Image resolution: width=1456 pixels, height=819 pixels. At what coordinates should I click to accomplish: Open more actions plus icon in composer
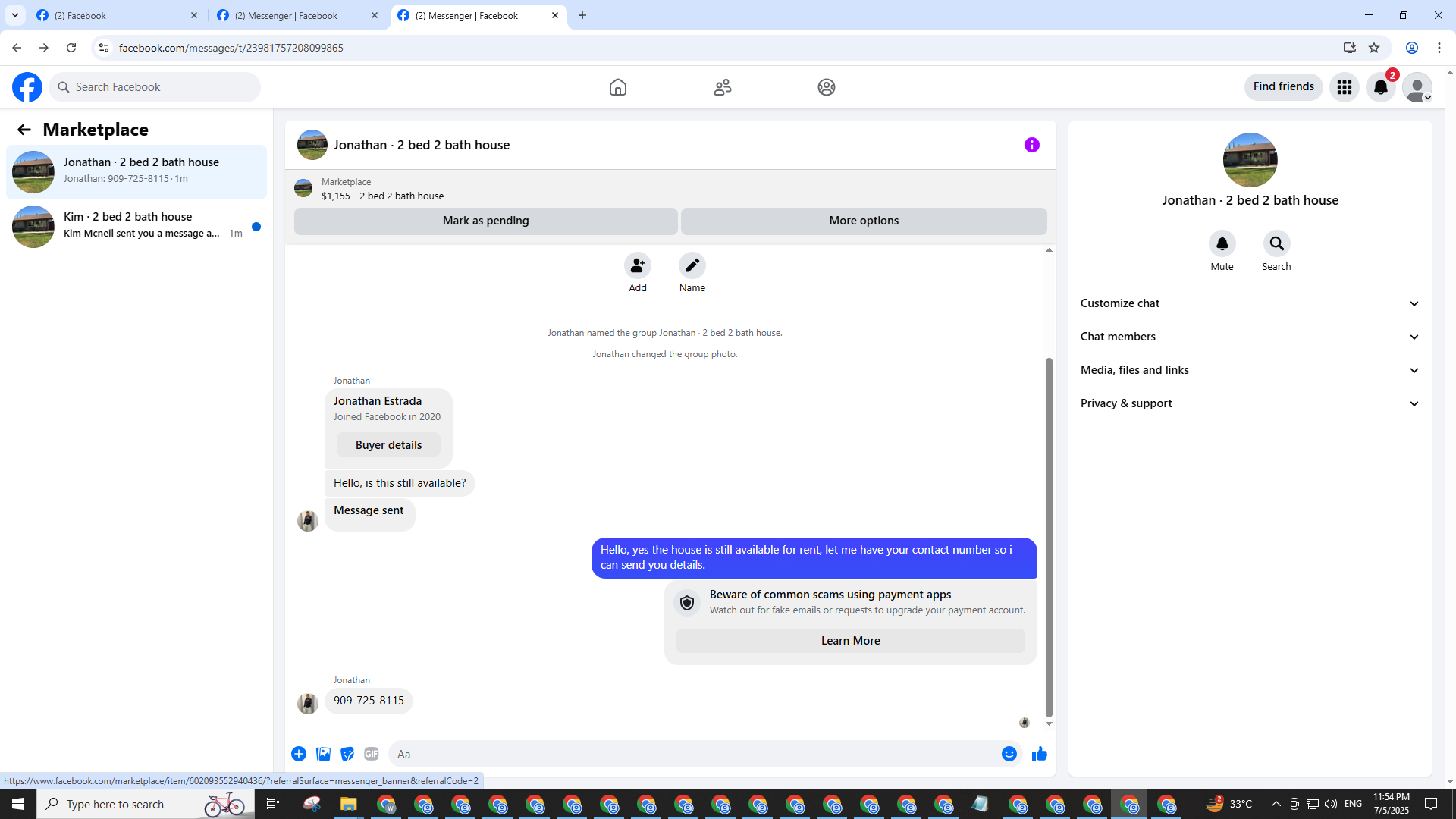pyautogui.click(x=299, y=754)
